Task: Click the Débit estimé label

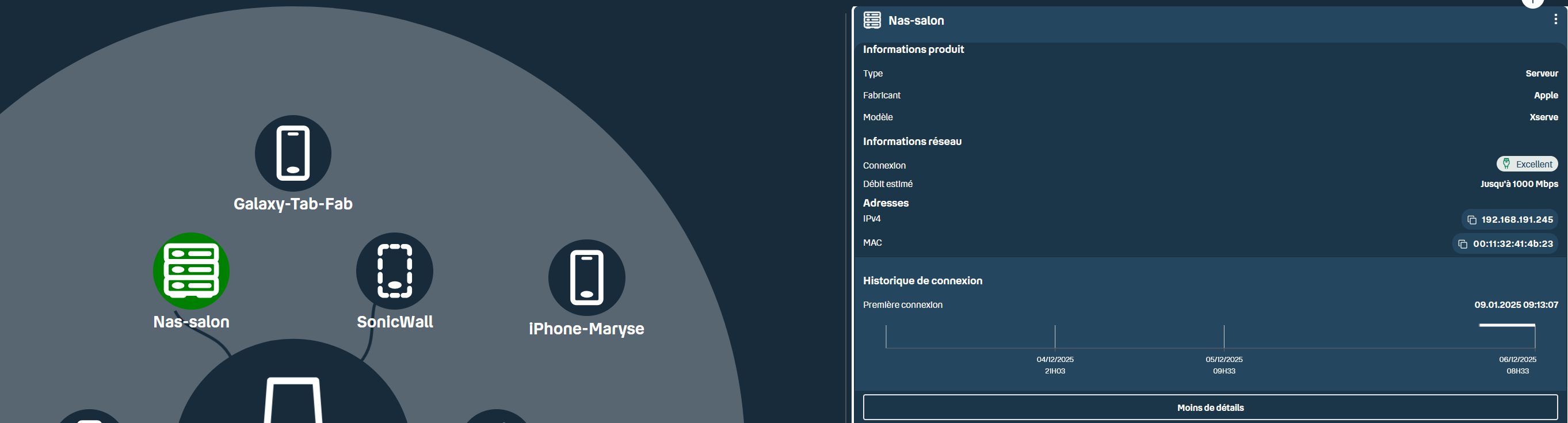Action: pyautogui.click(x=887, y=184)
